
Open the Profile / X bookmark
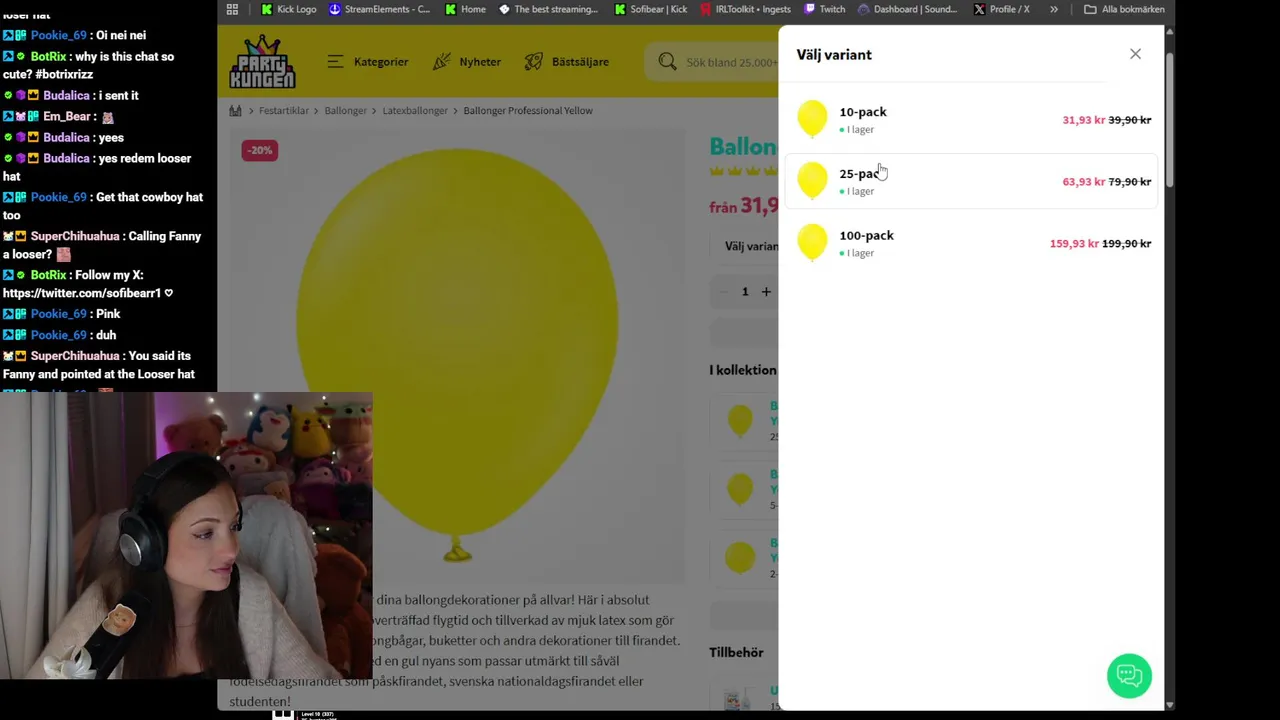point(1002,9)
